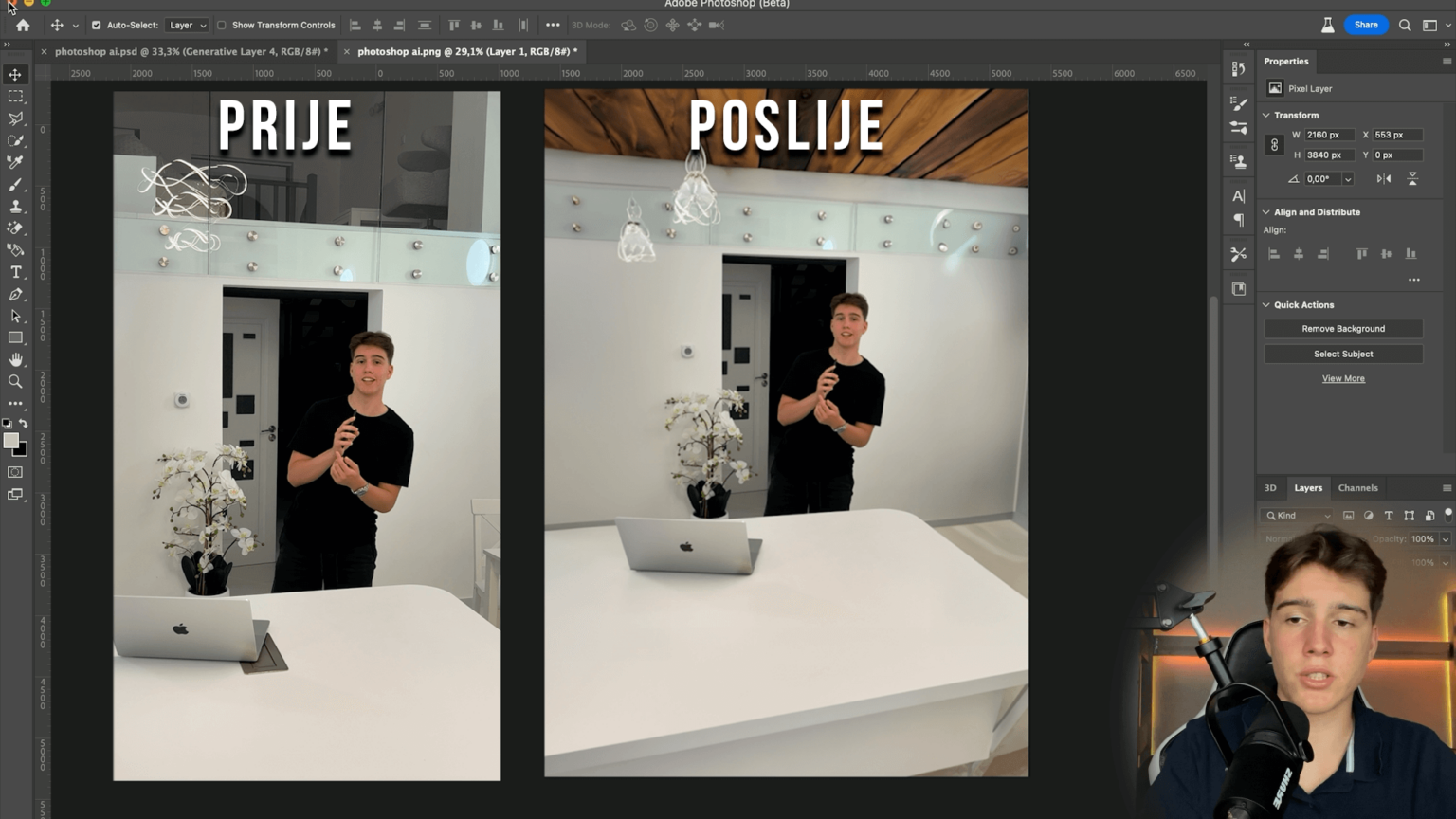Select the Rectangular Marquee tool
Screen dimensions: 1456x819
15,97
